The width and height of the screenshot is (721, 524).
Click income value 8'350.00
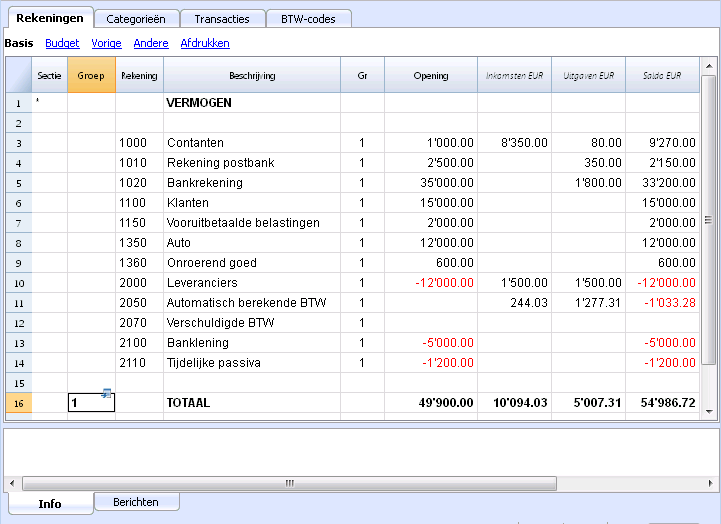click(x=515, y=143)
